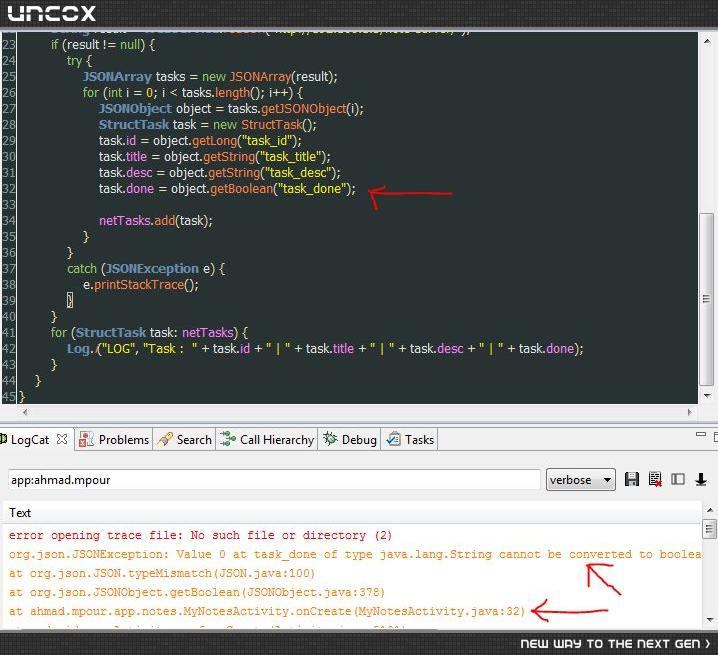Clear the LogCat log
Image resolution: width=718 pixels, height=655 pixels.
(x=655, y=480)
